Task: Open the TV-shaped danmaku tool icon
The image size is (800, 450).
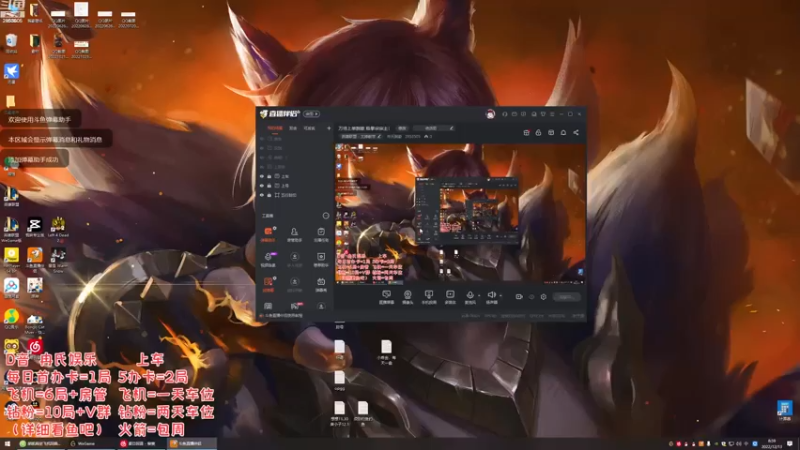Action: click(321, 284)
